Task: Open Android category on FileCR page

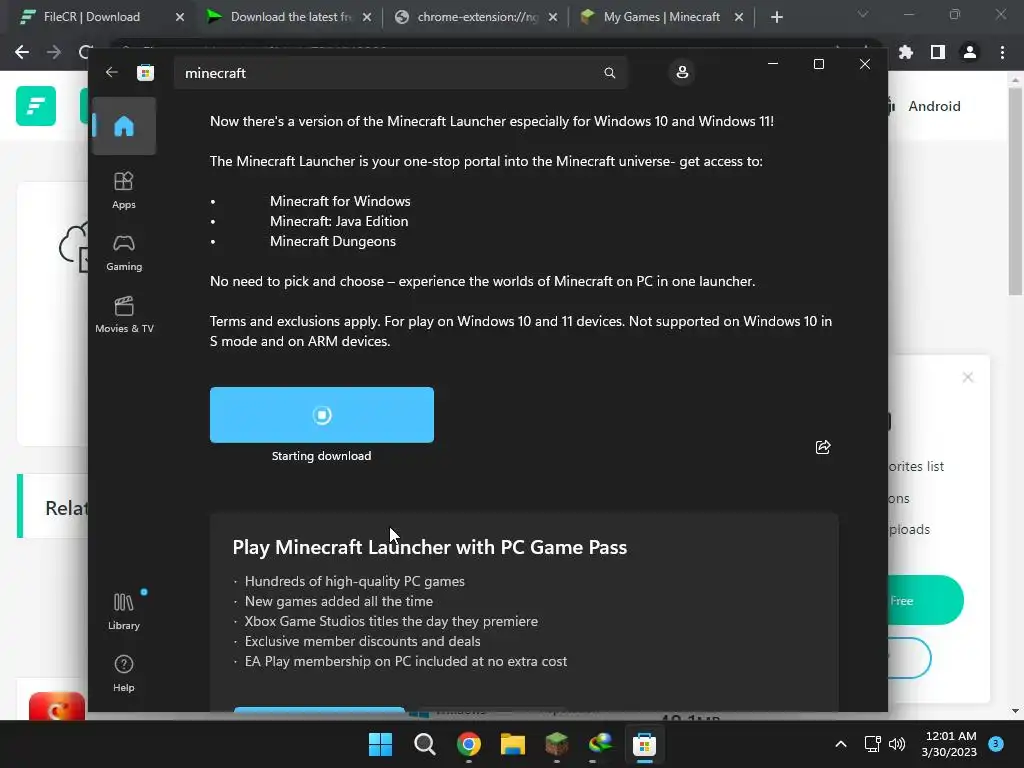Action: [934, 106]
